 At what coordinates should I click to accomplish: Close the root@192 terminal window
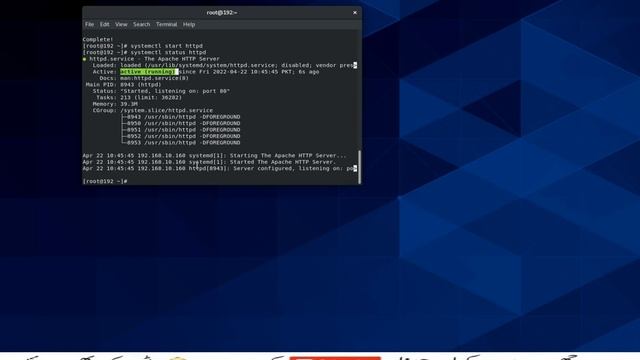click(355, 13)
